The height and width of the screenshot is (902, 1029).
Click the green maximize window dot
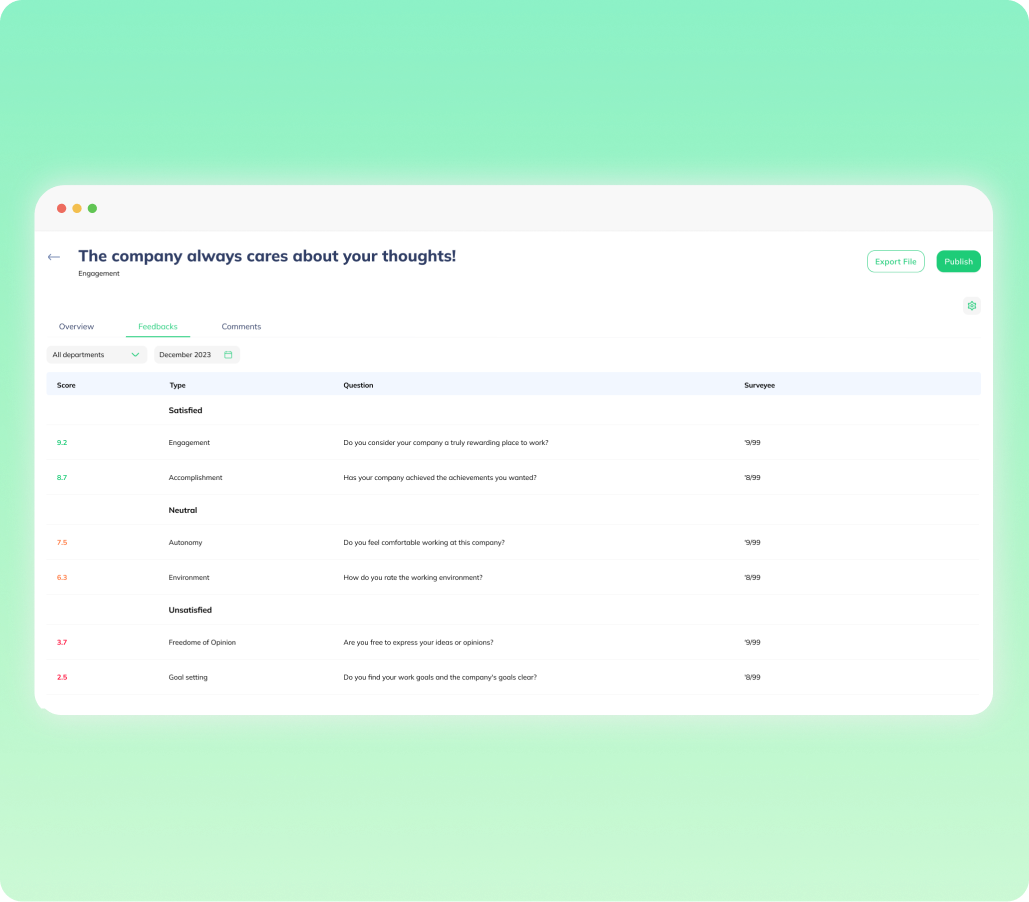click(x=92, y=208)
